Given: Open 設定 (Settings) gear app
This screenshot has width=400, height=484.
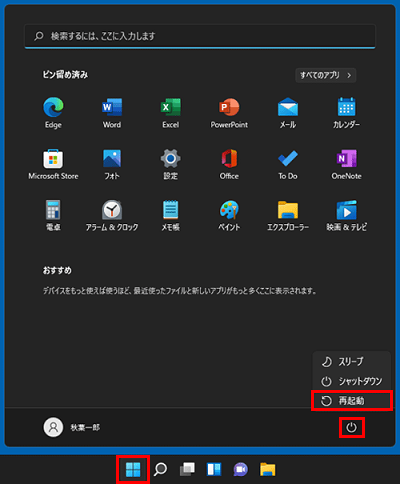Looking at the screenshot, I should [x=171, y=164].
